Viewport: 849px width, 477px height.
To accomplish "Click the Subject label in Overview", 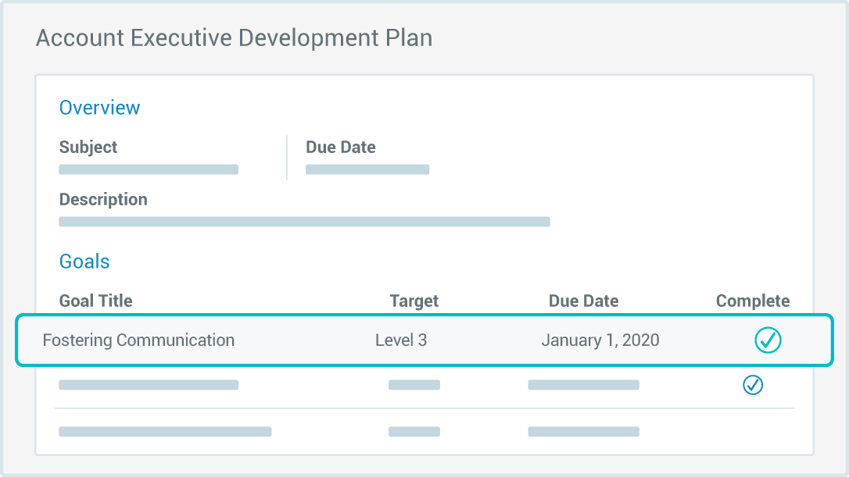I will pyautogui.click(x=88, y=147).
